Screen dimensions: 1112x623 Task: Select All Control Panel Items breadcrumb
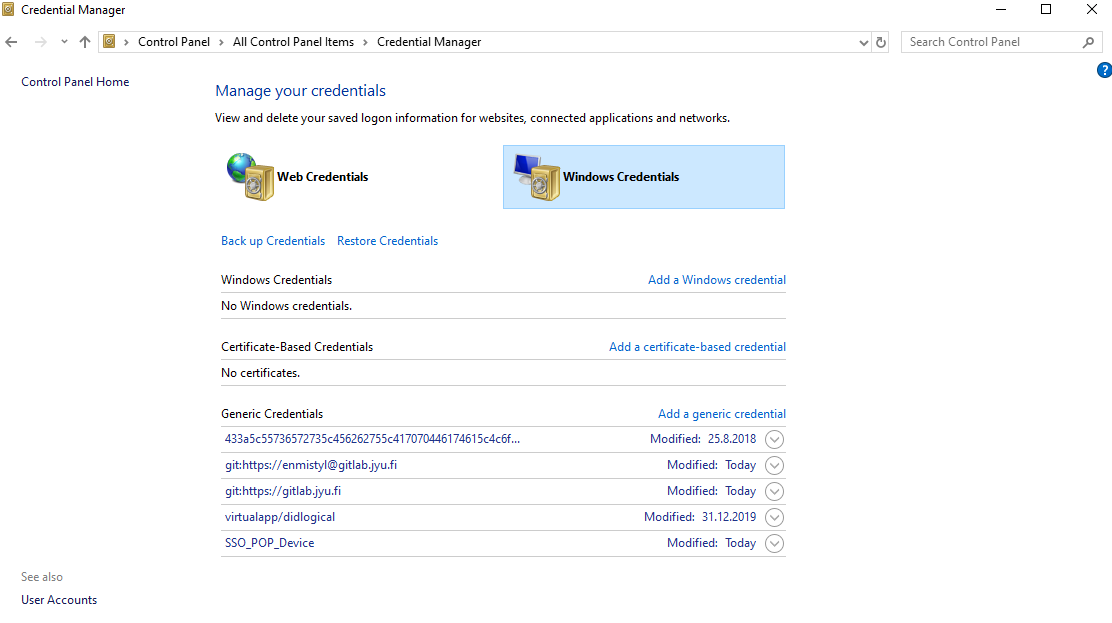(293, 42)
